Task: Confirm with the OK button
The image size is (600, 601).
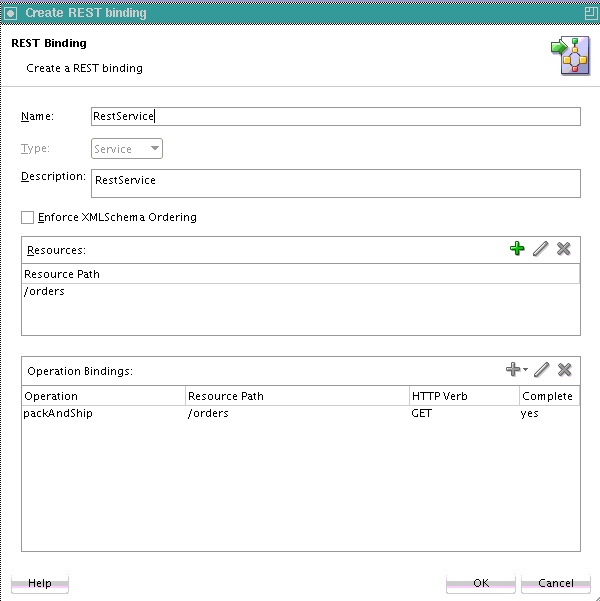Action: pyautogui.click(x=481, y=583)
